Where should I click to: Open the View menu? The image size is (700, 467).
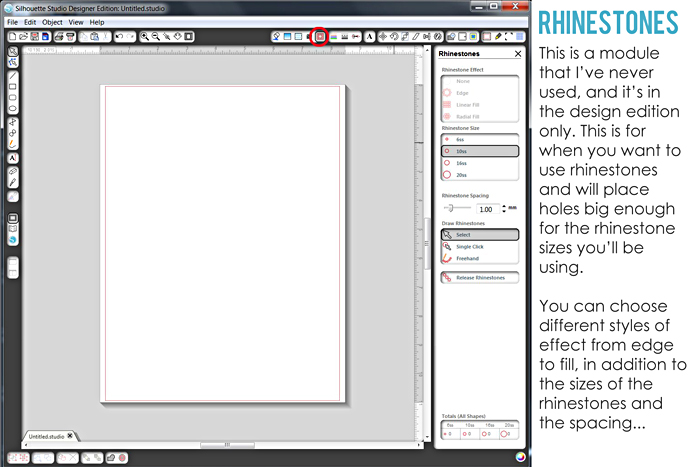76,22
